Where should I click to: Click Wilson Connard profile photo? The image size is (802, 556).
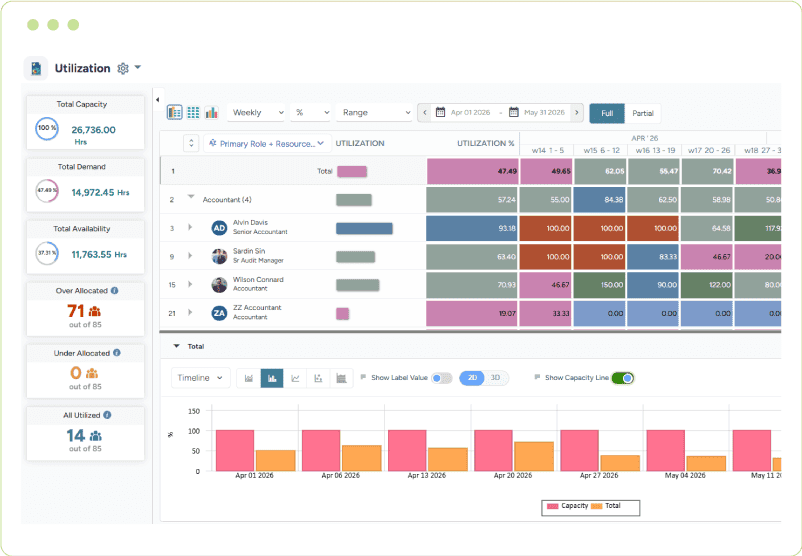[219, 285]
